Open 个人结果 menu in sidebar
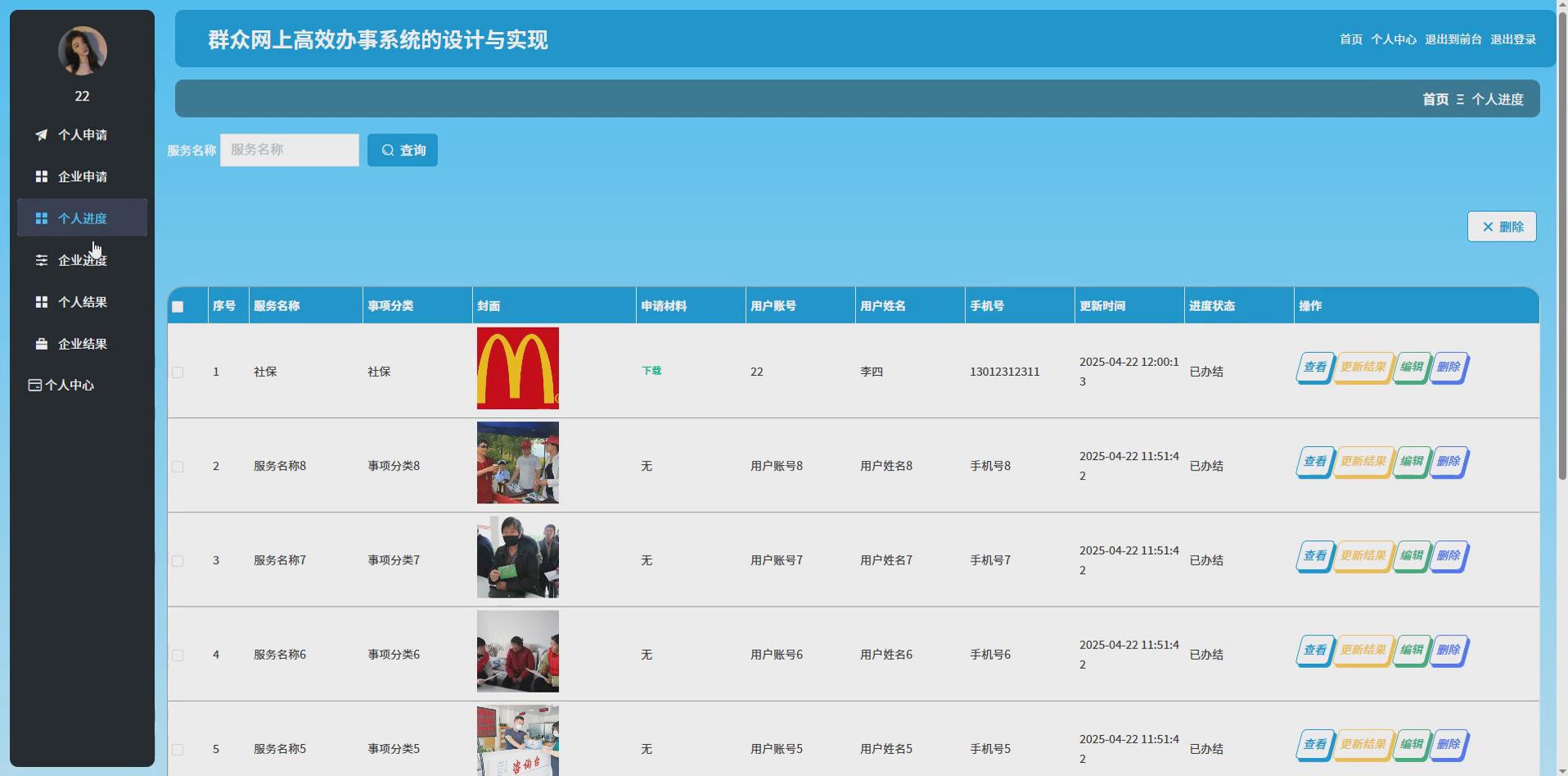This screenshot has height=776, width=1568. pos(82,302)
